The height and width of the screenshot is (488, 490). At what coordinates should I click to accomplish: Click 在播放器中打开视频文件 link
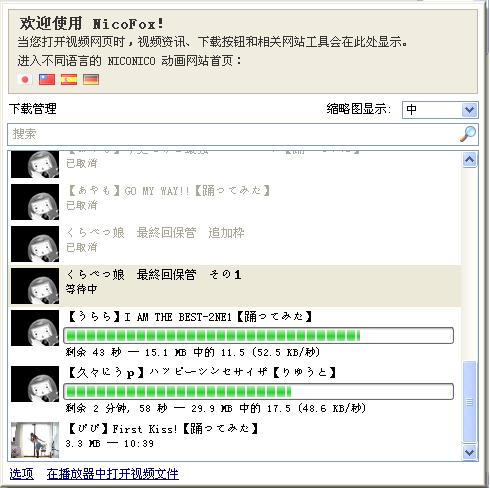point(113,474)
